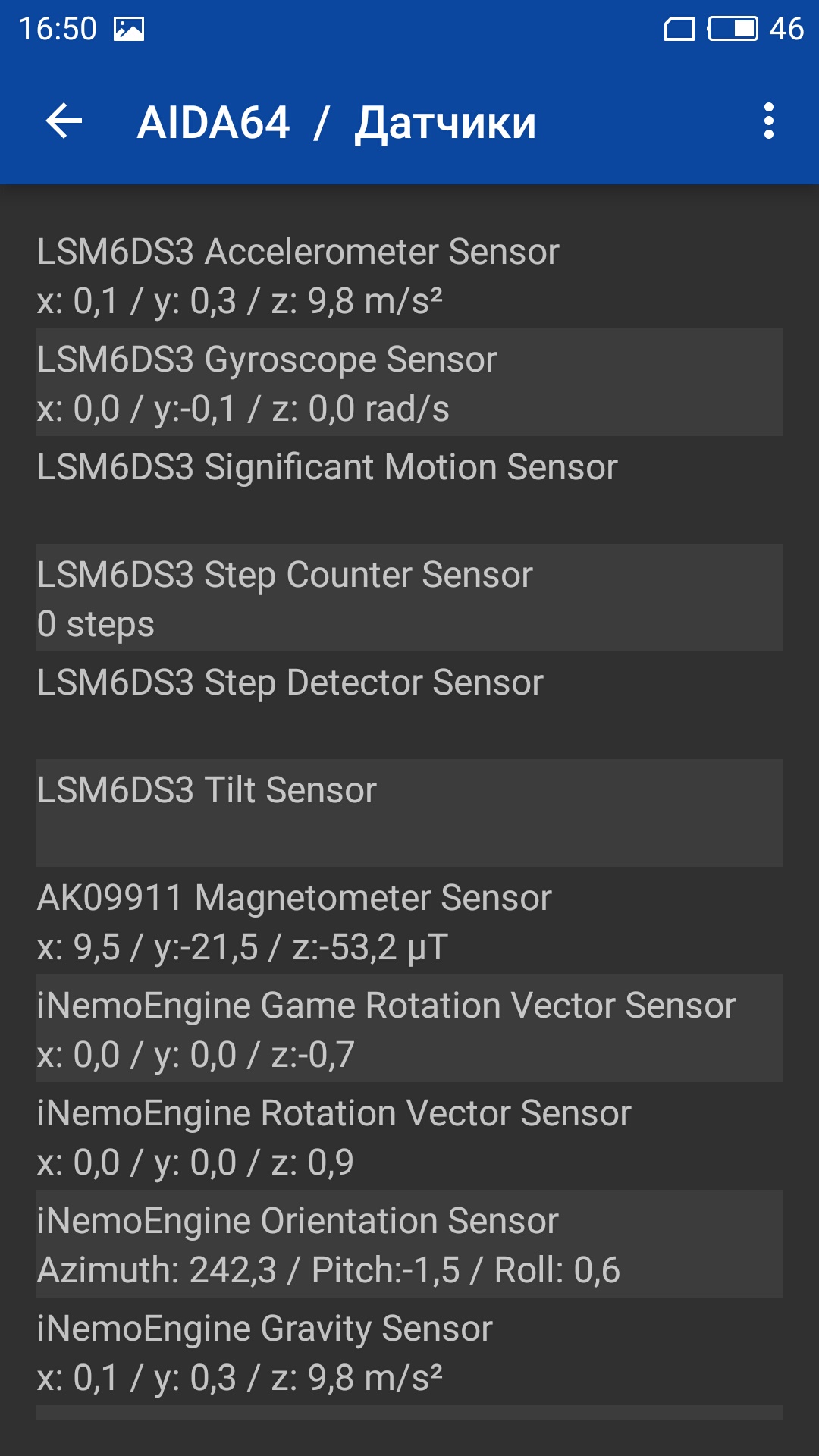
Task: Select LSM6DS3 Gyroscope Sensor row
Action: [409, 382]
